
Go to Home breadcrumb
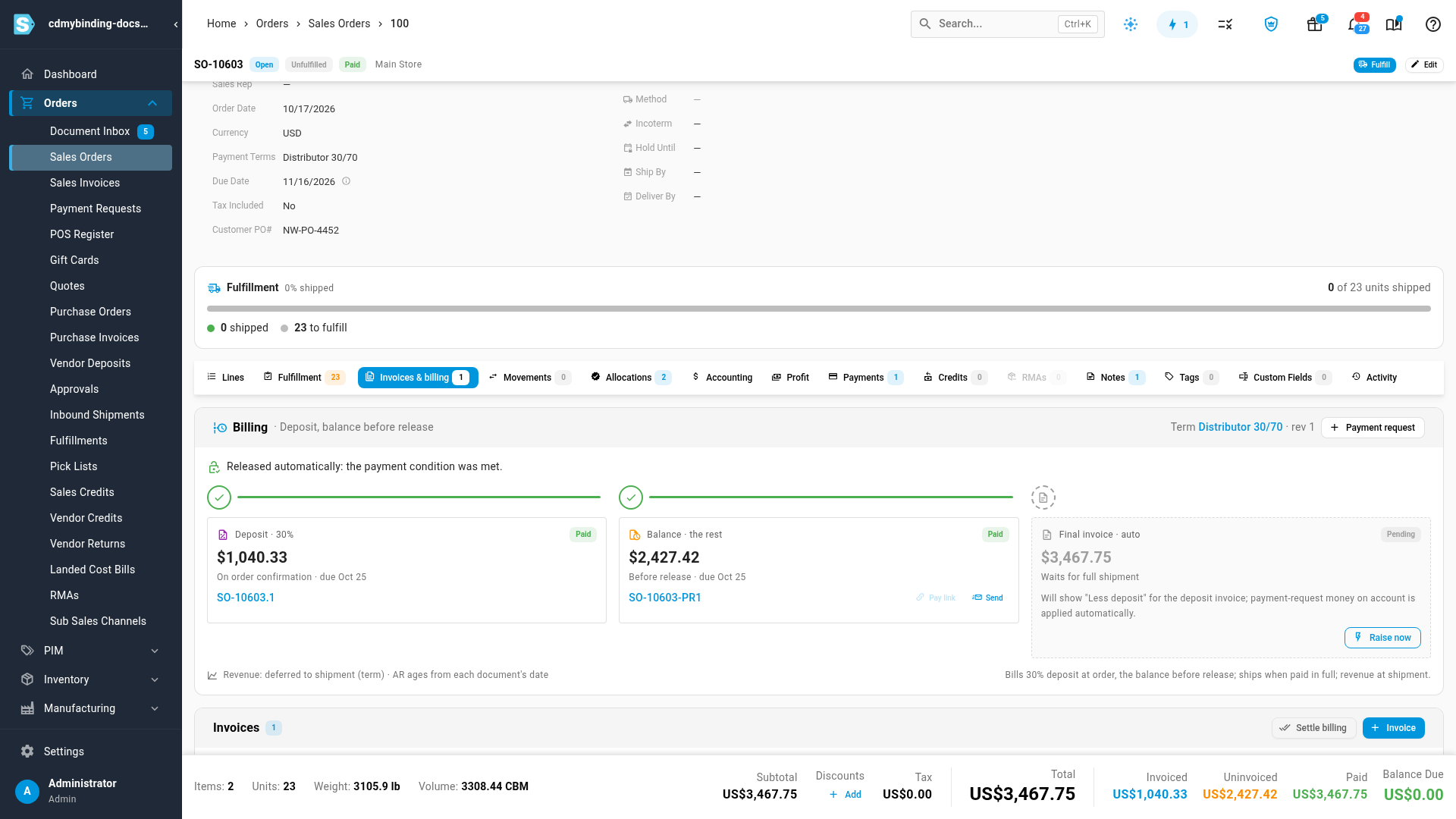[x=221, y=24]
